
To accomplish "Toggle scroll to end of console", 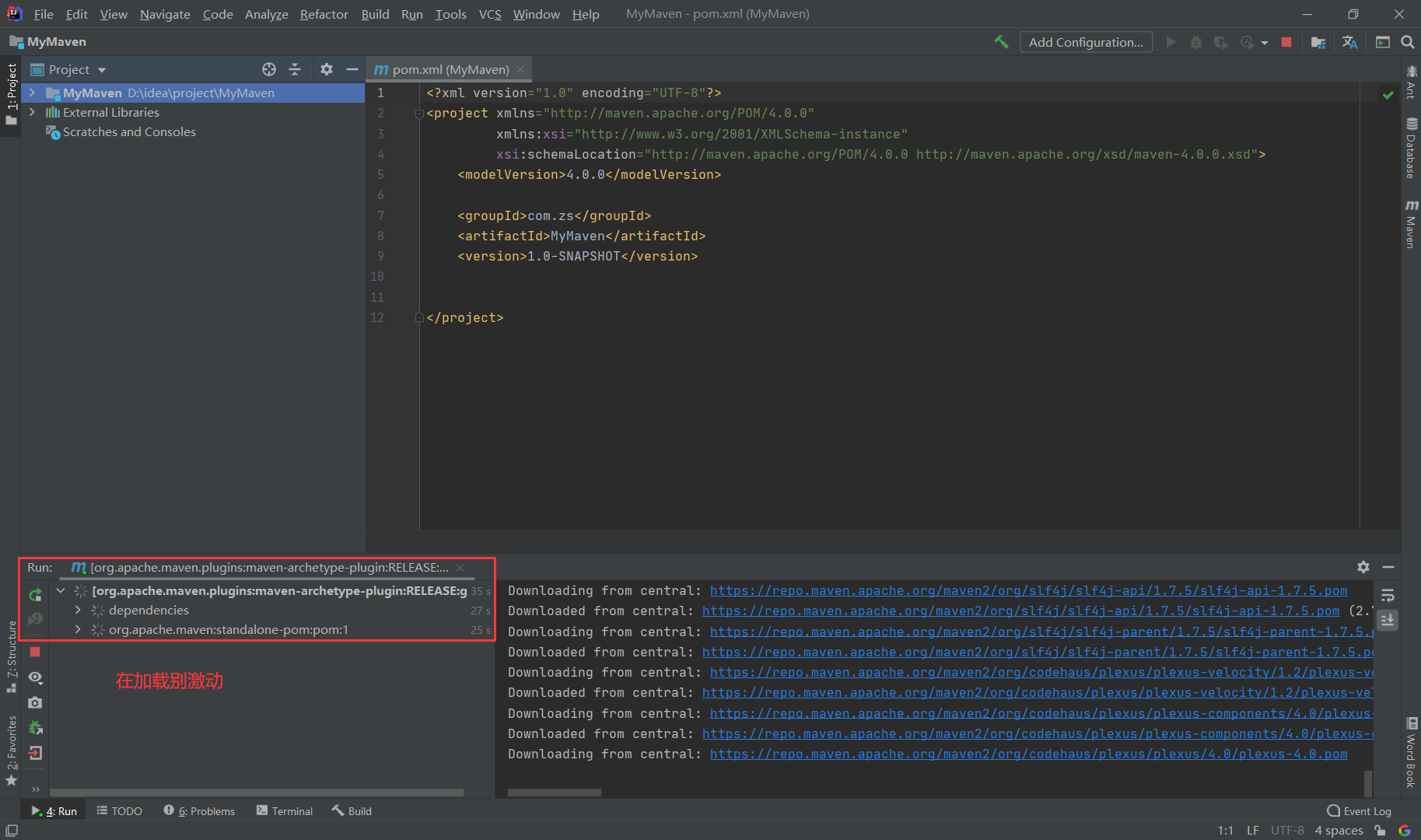I will click(1388, 620).
